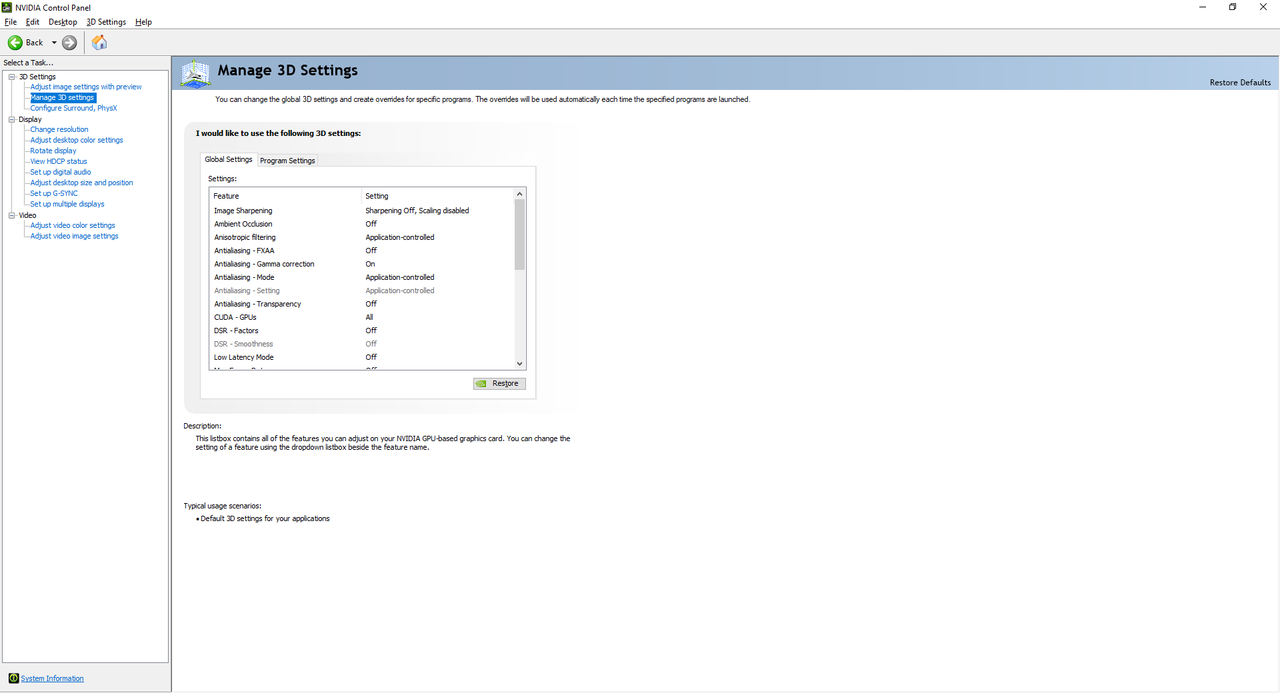Open Rotate display page

(53, 150)
